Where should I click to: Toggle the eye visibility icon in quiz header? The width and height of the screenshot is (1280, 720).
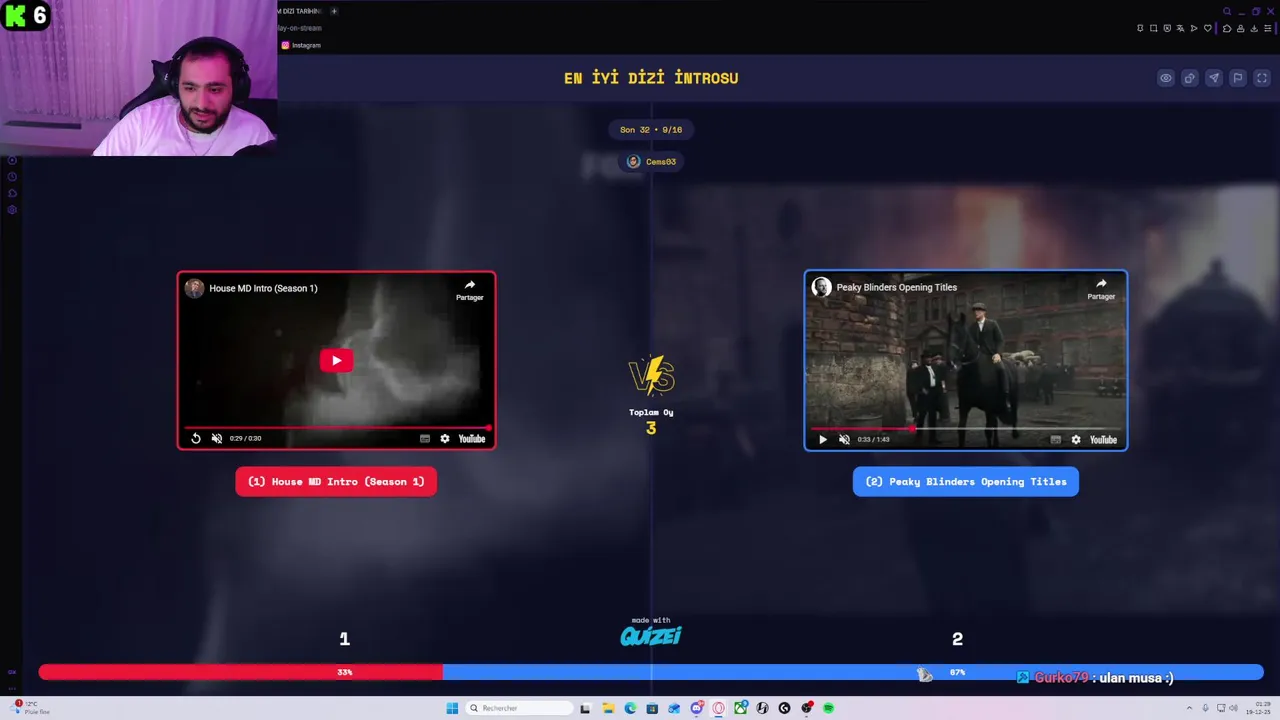coord(1166,78)
